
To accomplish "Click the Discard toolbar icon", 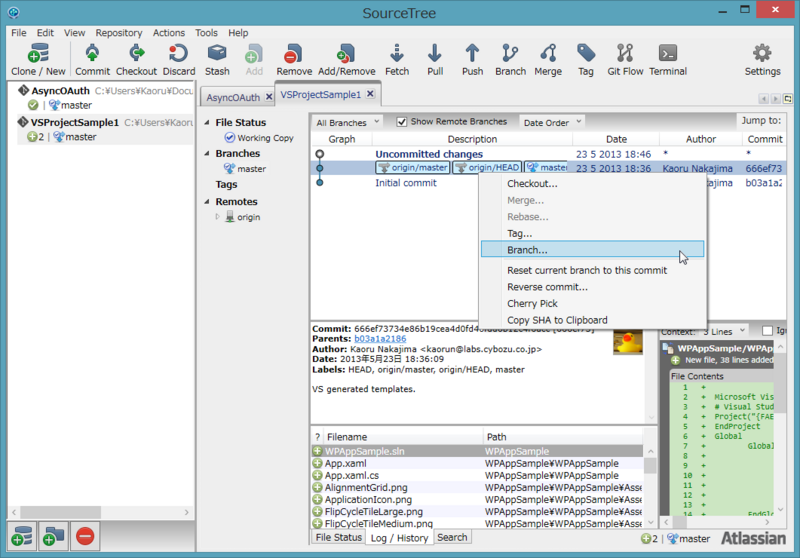I will pos(179,60).
